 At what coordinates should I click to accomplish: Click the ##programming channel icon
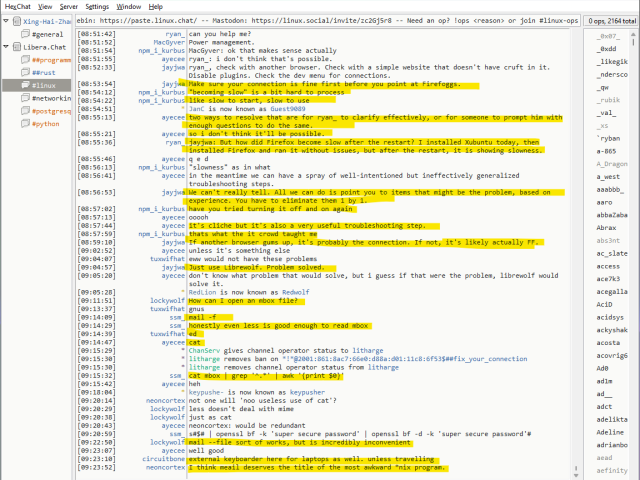pyautogui.click(x=24, y=59)
